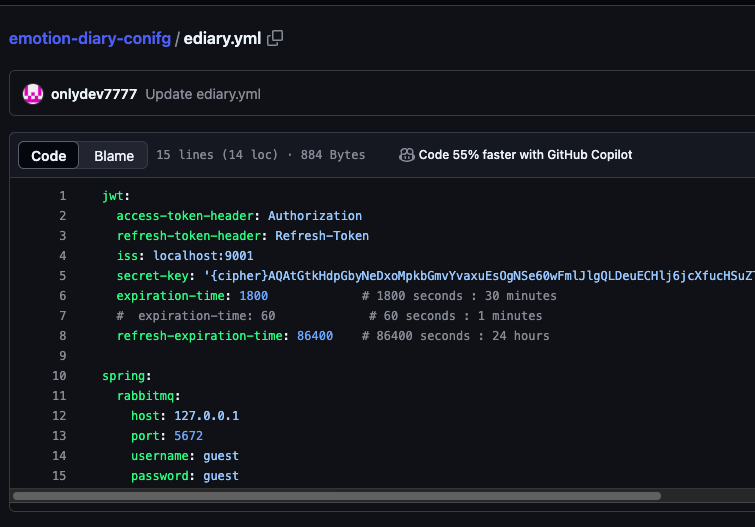The width and height of the screenshot is (755, 527).
Task: Click the horizontal scrollbar below the code
Action: tap(337, 496)
